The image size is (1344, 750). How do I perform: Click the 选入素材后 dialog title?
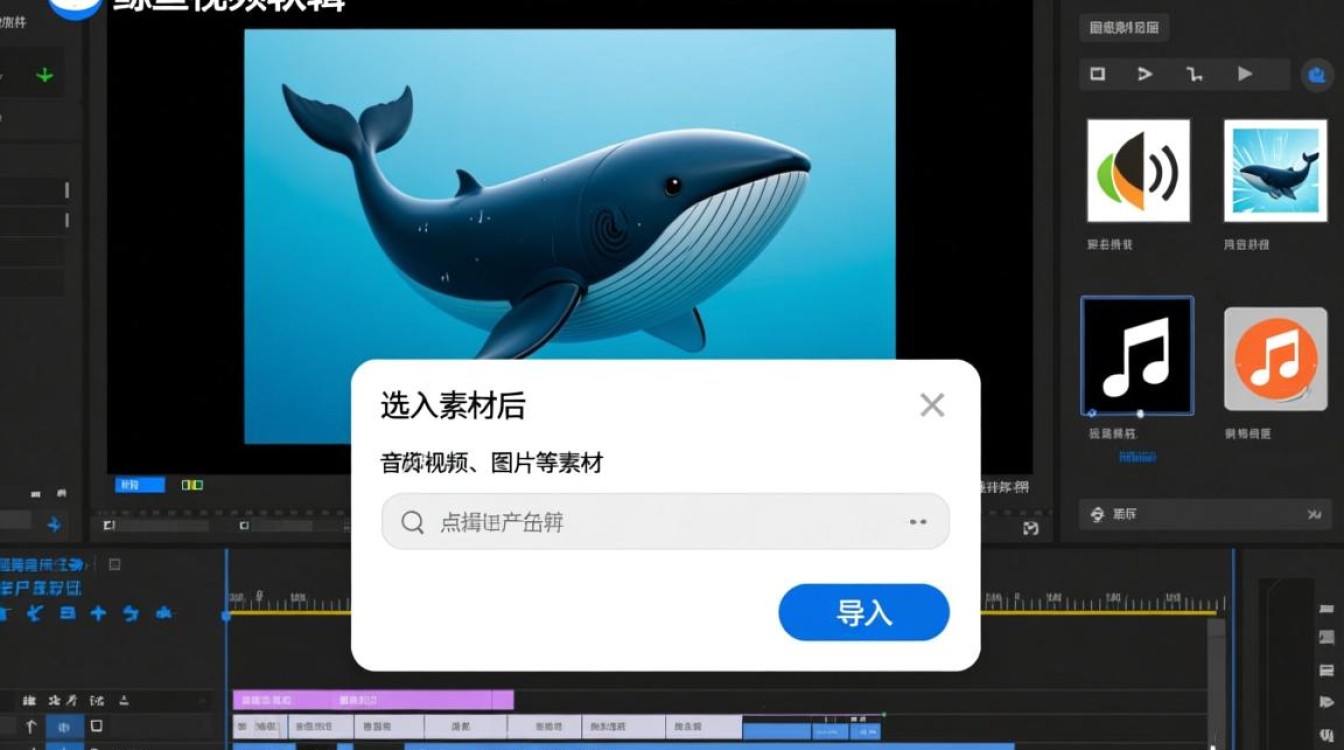coord(453,406)
